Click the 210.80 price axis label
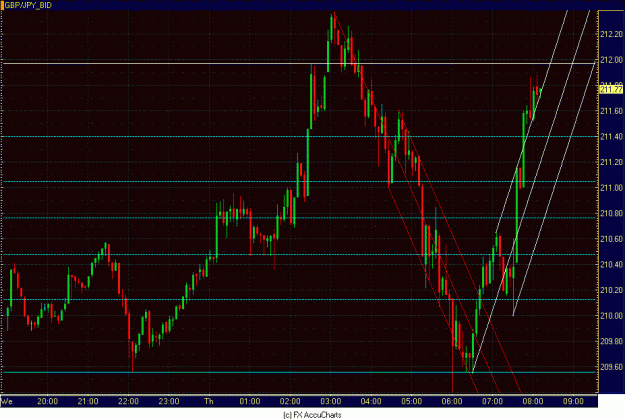The image size is (625, 419). click(611, 213)
